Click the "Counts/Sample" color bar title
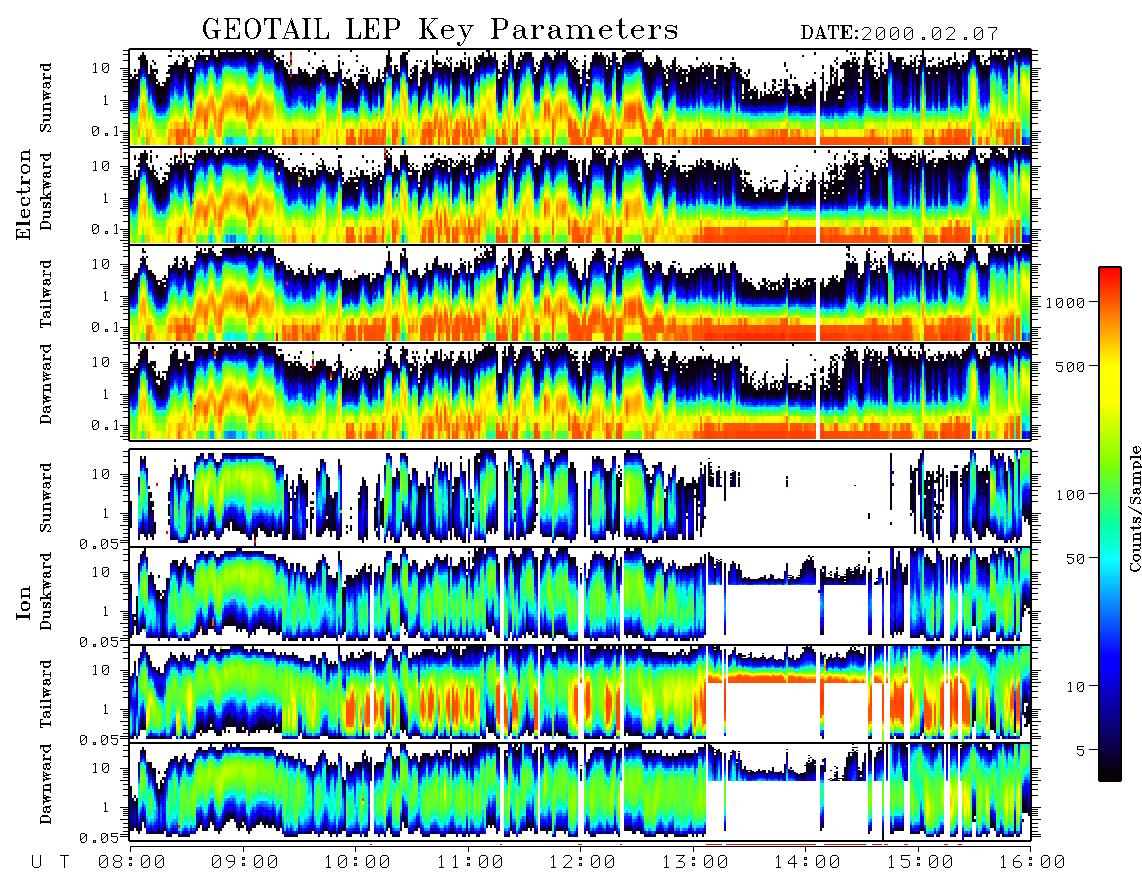Image resolution: width=1142 pixels, height=880 pixels. (1134, 508)
